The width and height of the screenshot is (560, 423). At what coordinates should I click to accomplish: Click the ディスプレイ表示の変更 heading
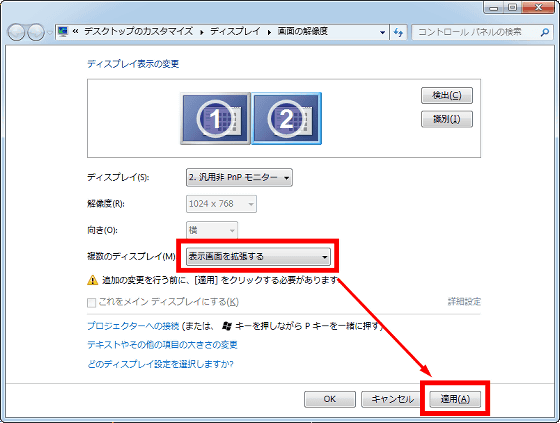(x=133, y=64)
